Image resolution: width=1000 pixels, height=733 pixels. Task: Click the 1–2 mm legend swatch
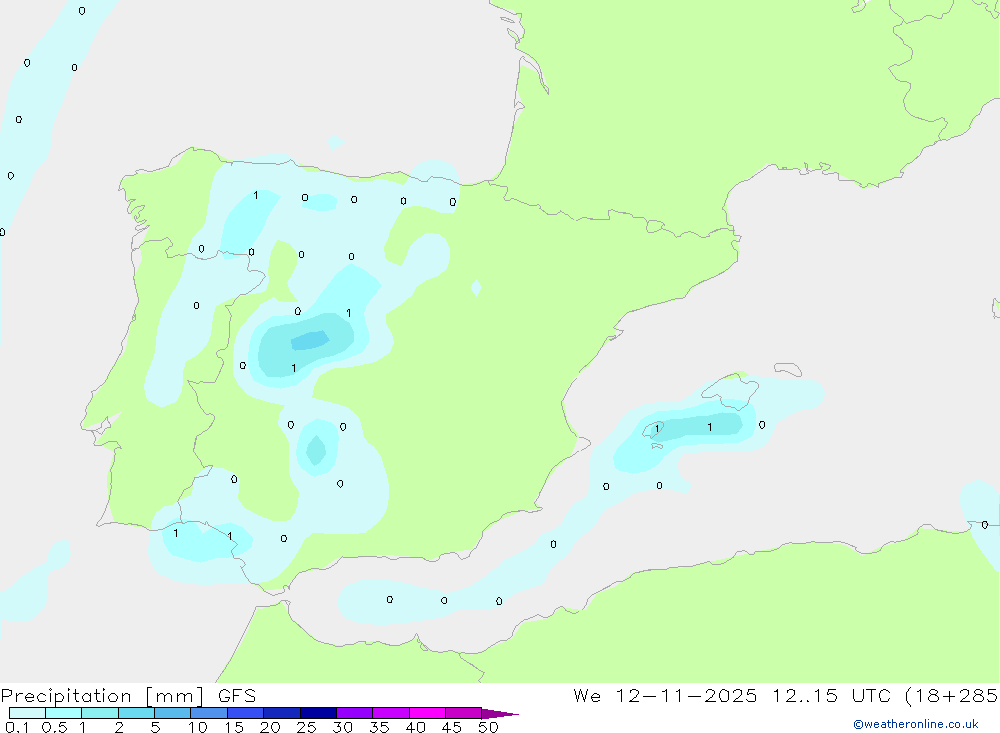99,713
